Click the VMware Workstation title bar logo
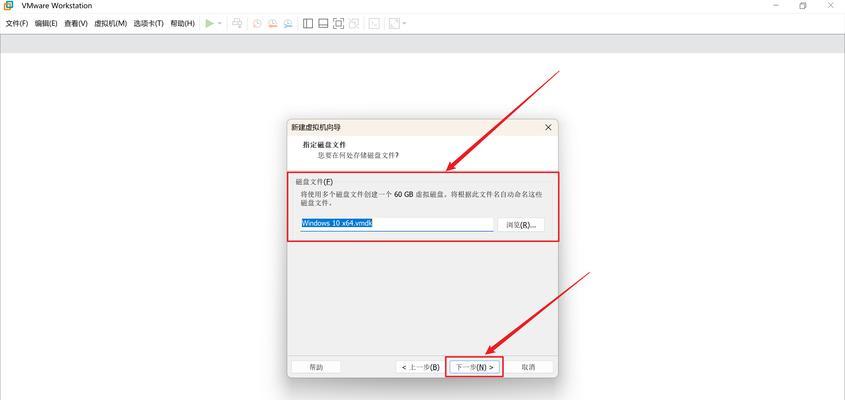The height and width of the screenshot is (400, 845). 9,5
